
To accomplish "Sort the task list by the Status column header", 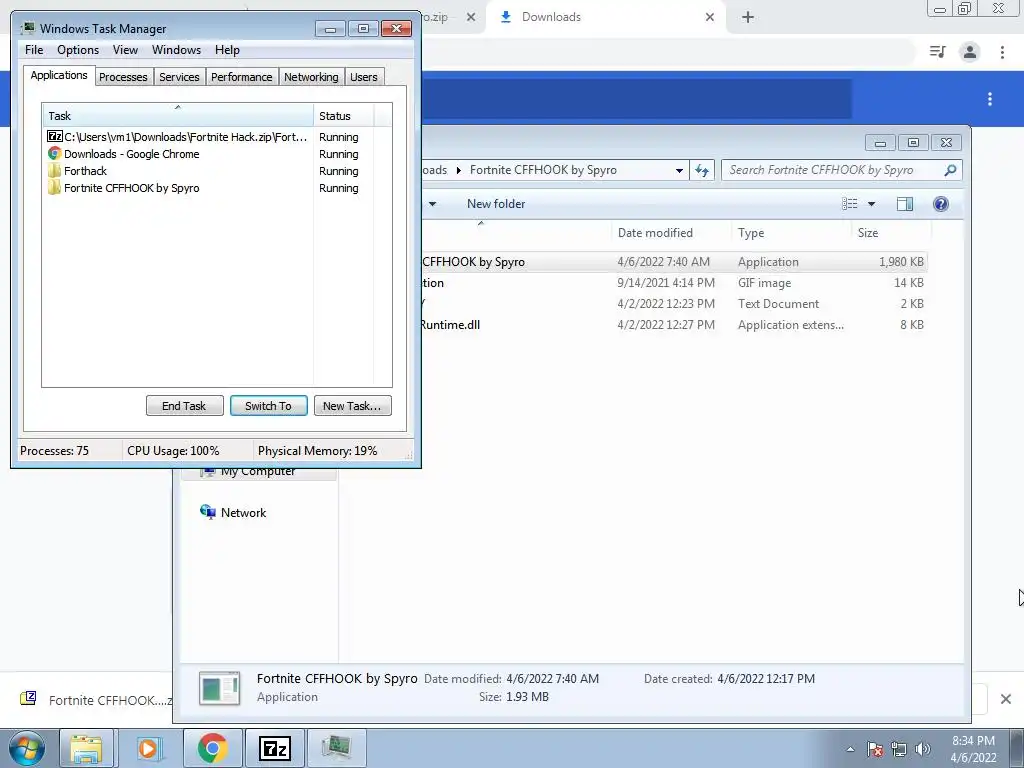I will coord(344,116).
